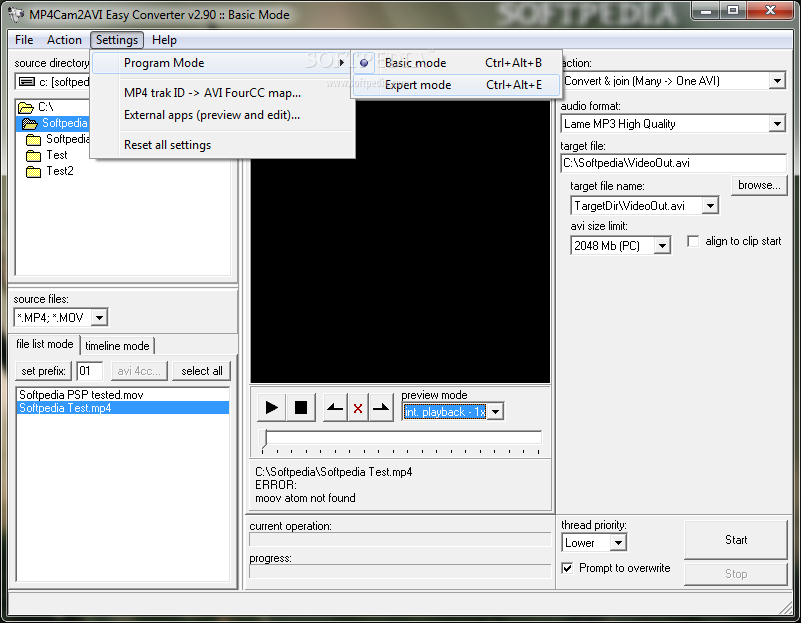801x623 pixels.
Task: Click the set prefix button
Action: (43, 371)
